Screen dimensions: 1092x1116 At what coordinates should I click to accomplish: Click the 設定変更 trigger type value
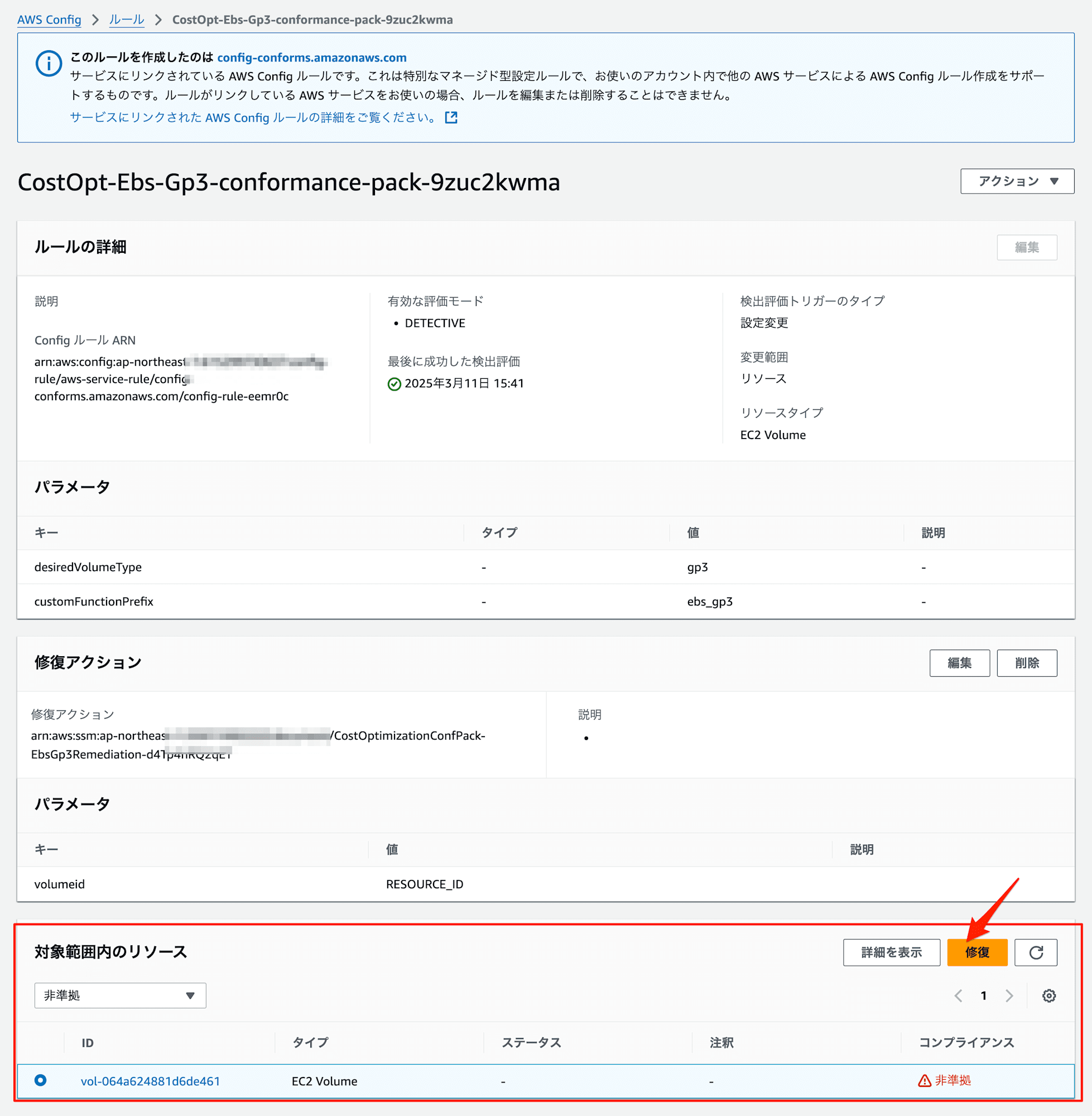click(764, 323)
